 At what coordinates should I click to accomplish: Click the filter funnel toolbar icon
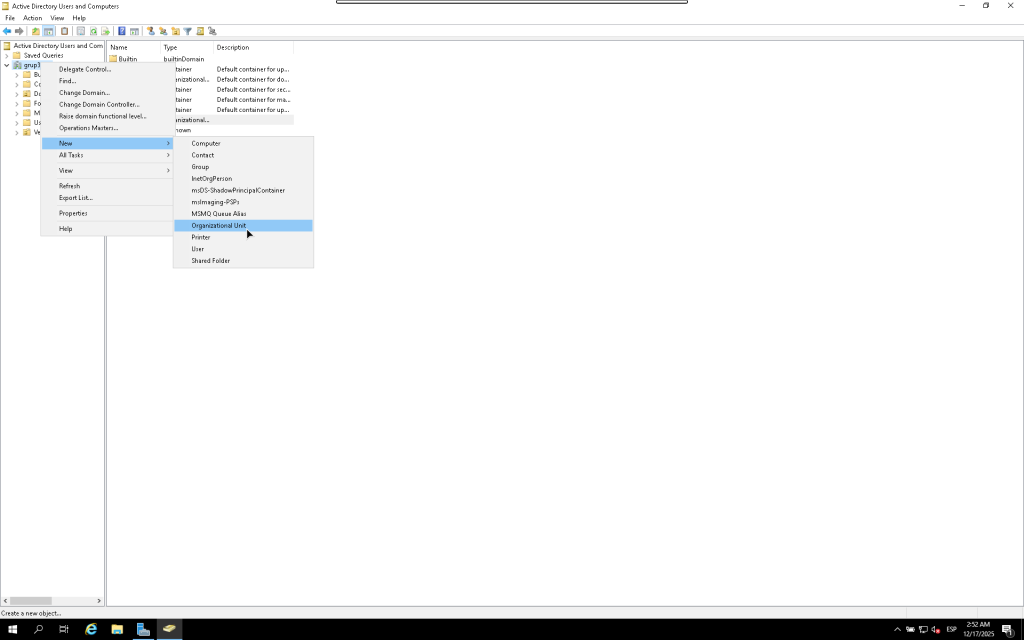(x=187, y=31)
